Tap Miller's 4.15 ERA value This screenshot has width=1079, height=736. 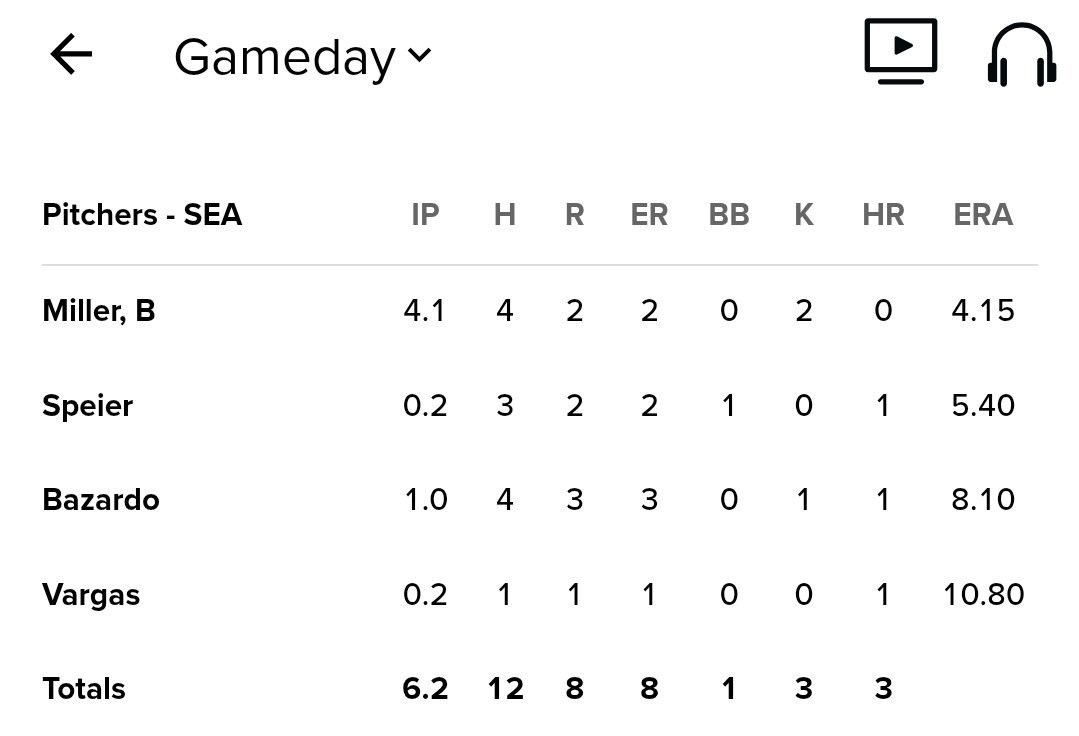983,311
